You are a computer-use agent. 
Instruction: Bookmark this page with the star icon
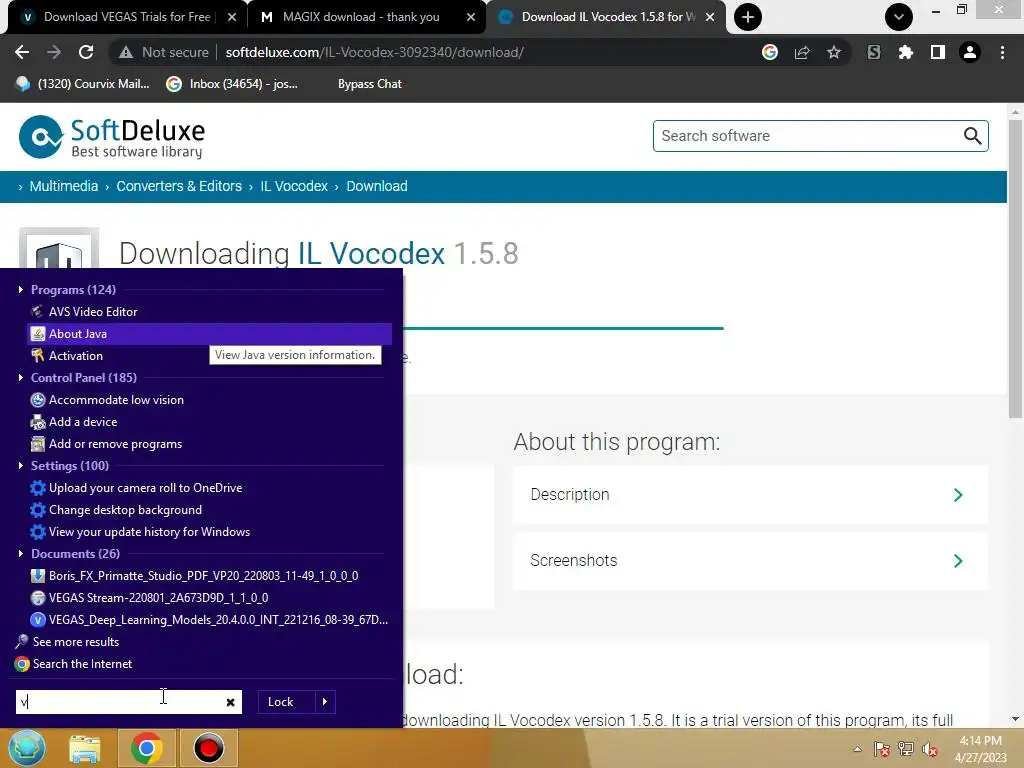(834, 52)
